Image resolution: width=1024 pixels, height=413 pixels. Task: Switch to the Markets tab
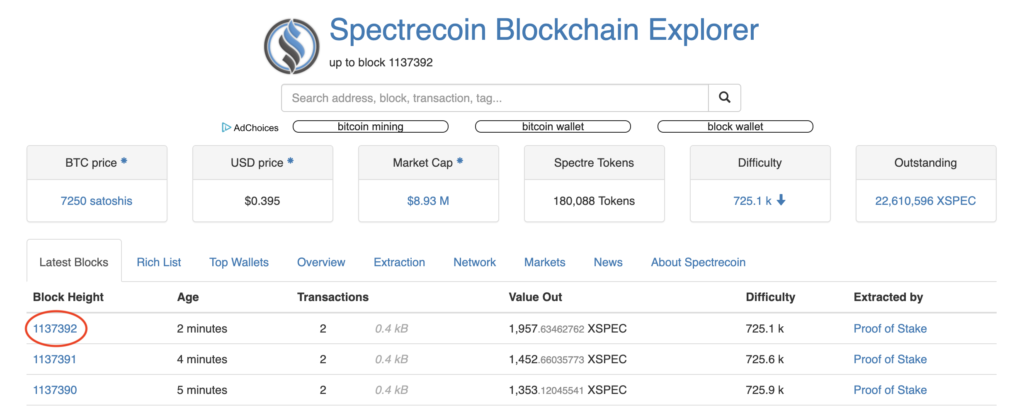point(545,262)
